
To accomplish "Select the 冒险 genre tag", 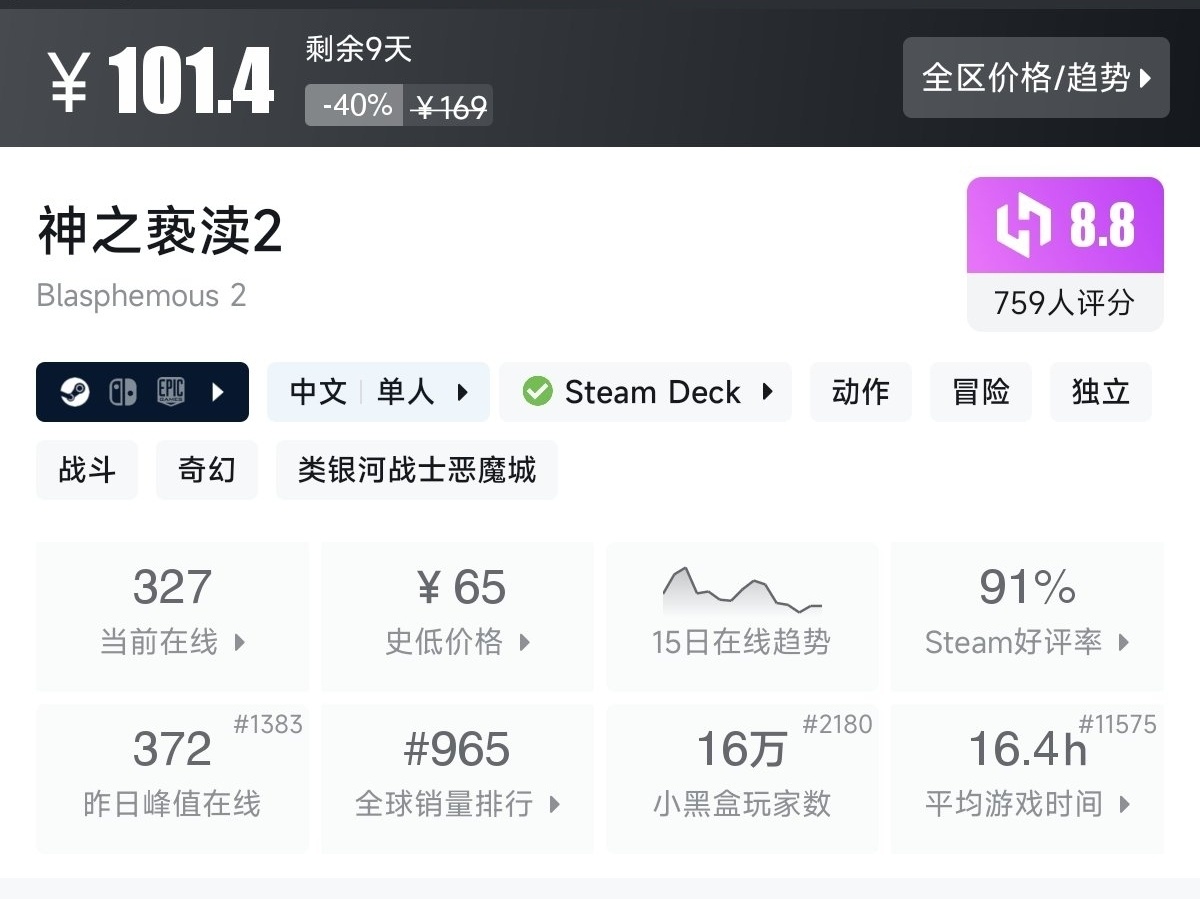I will coord(980,392).
